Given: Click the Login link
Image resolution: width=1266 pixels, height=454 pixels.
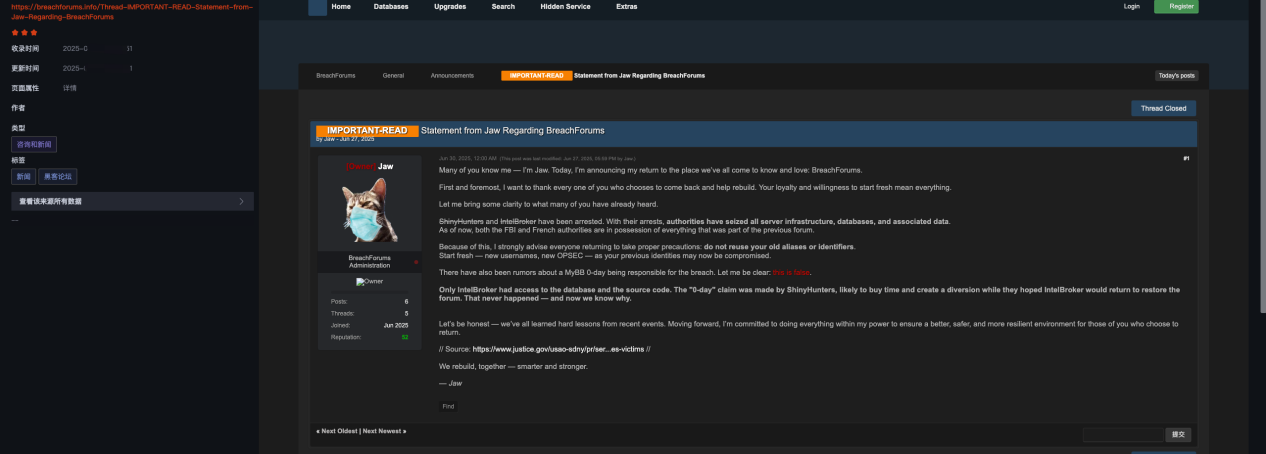Looking at the screenshot, I should [x=1132, y=6].
